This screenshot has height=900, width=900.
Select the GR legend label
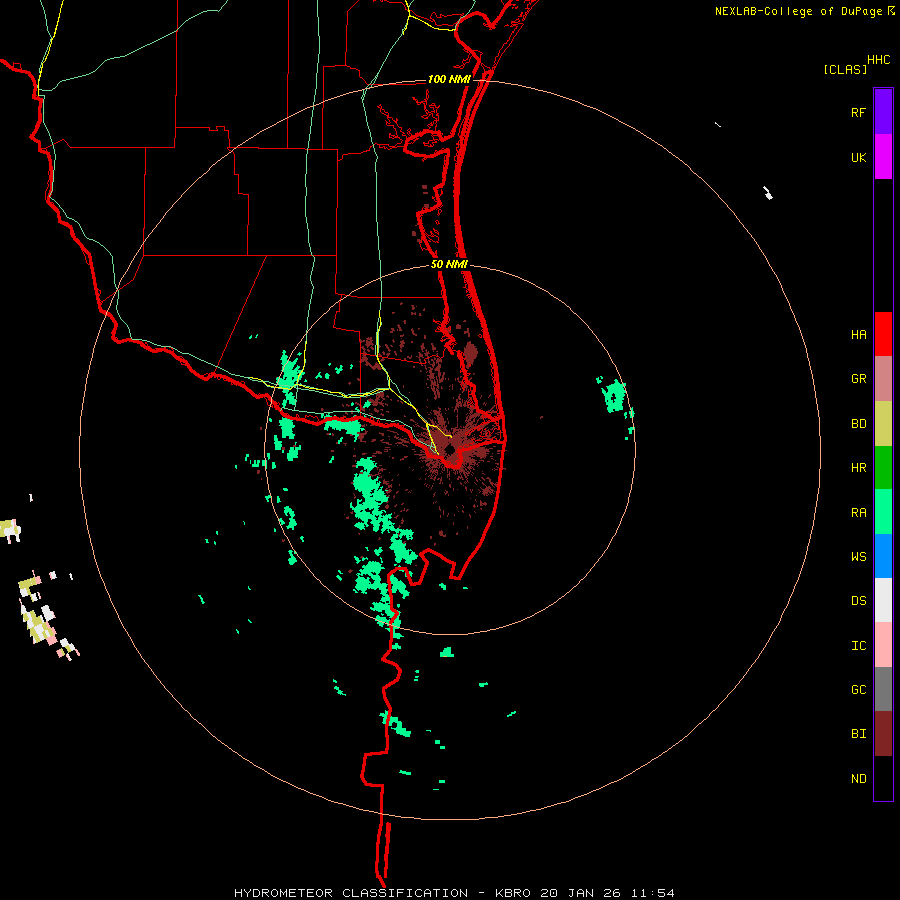pyautogui.click(x=858, y=379)
